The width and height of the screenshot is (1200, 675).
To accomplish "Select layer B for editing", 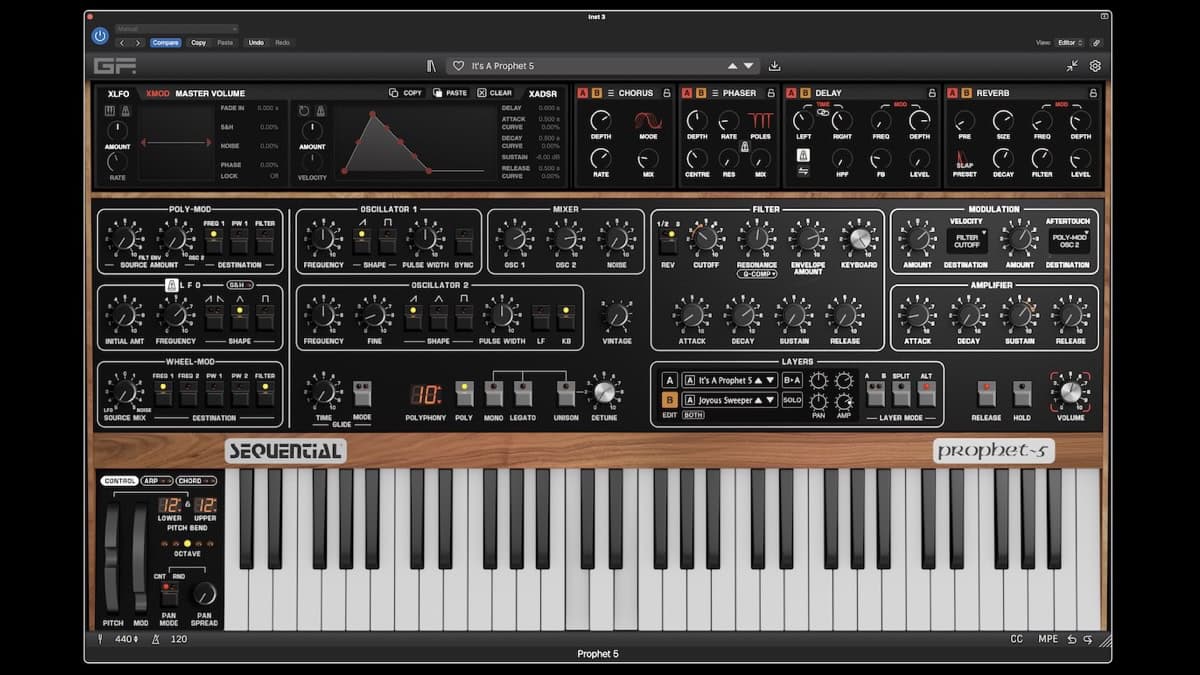I will click(x=670, y=400).
